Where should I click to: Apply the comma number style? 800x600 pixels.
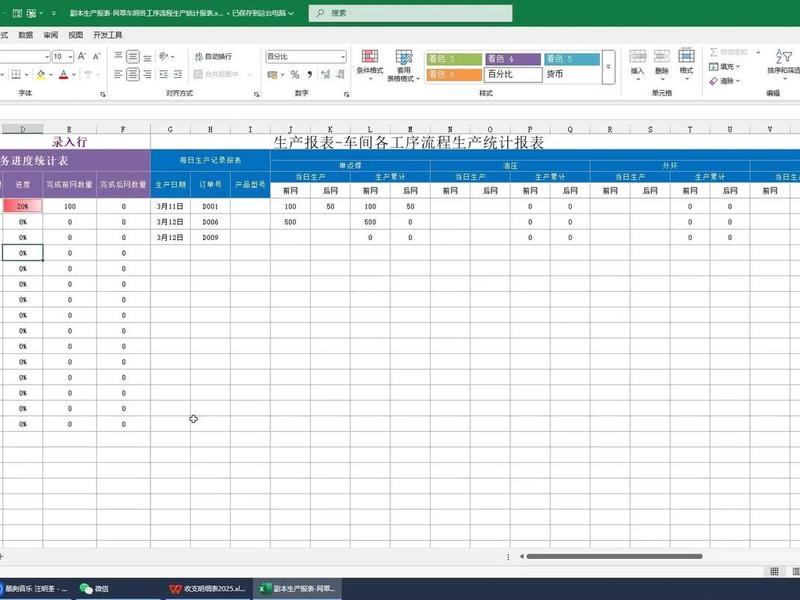click(309, 74)
